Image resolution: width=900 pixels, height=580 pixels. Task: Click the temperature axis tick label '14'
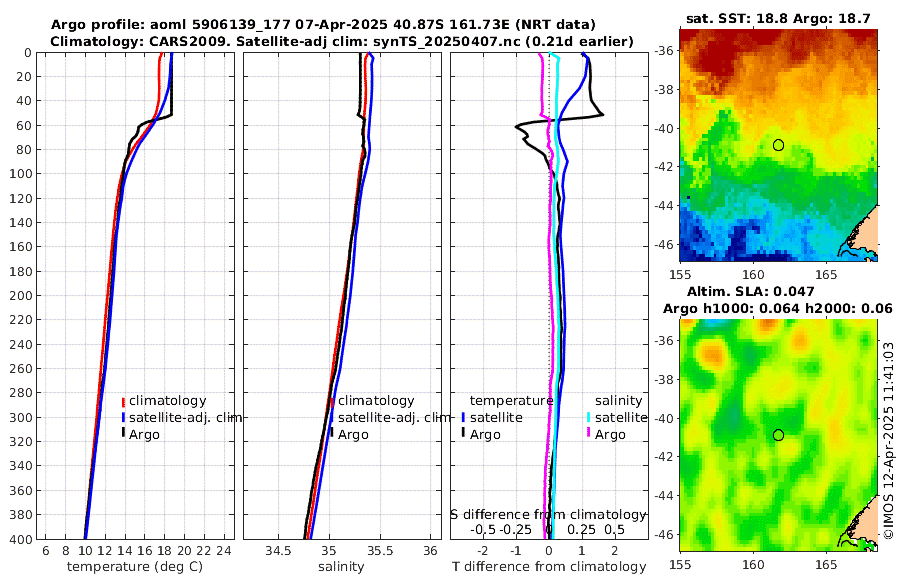pyautogui.click(x=125, y=551)
